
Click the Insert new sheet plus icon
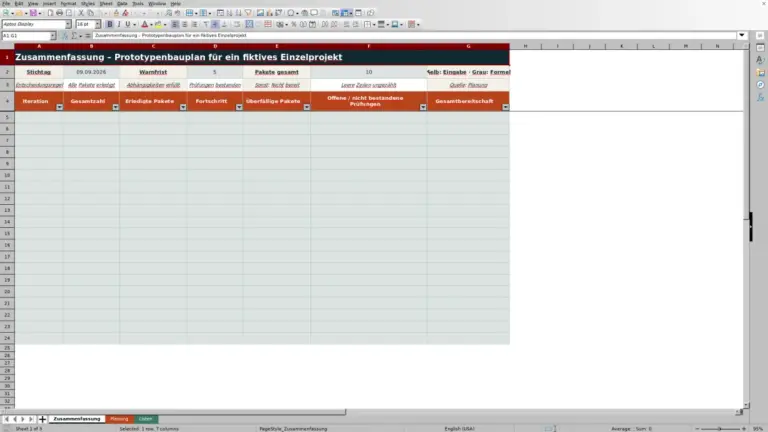42,419
